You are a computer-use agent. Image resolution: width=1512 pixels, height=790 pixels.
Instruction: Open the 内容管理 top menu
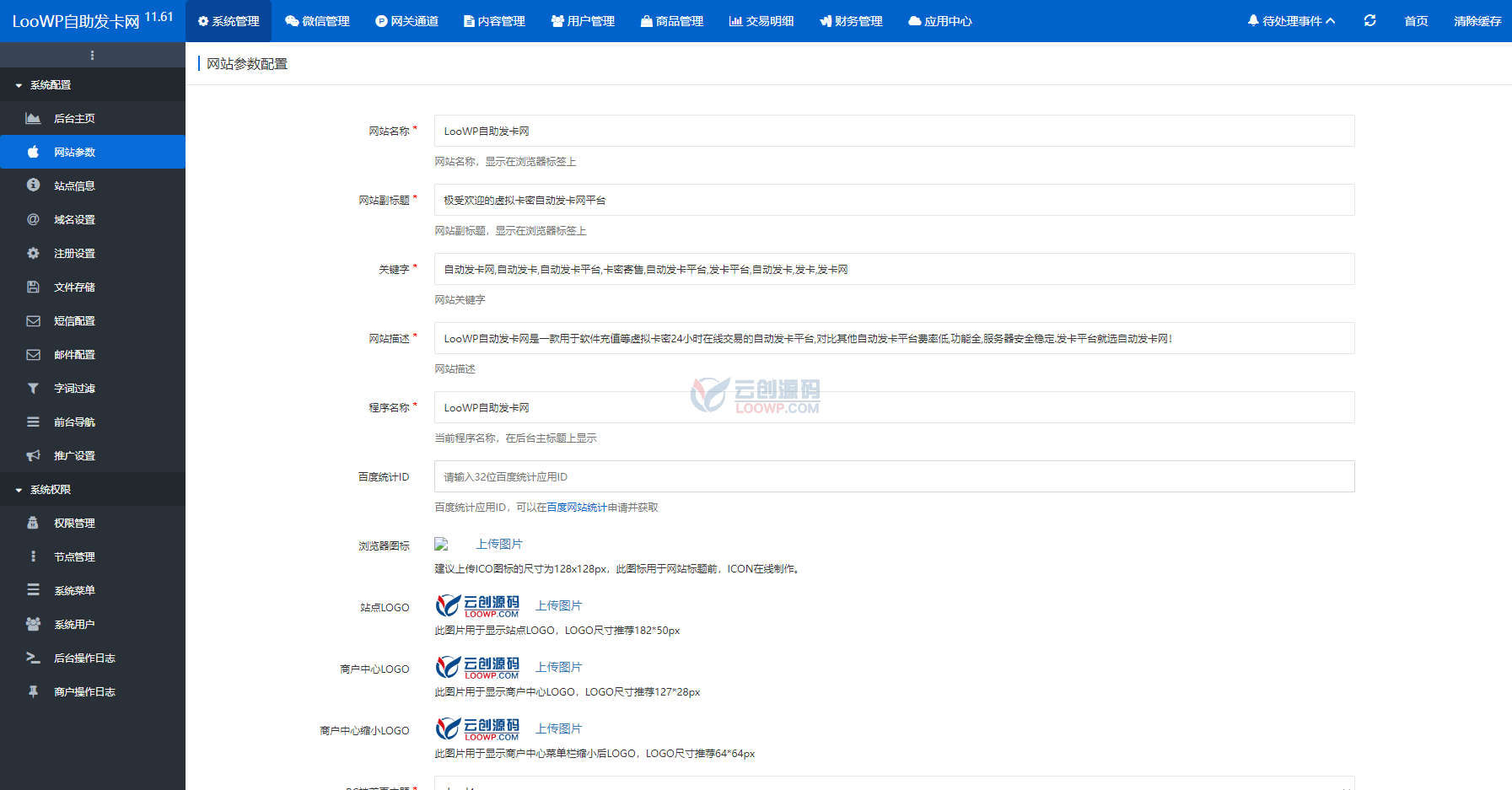(x=494, y=21)
